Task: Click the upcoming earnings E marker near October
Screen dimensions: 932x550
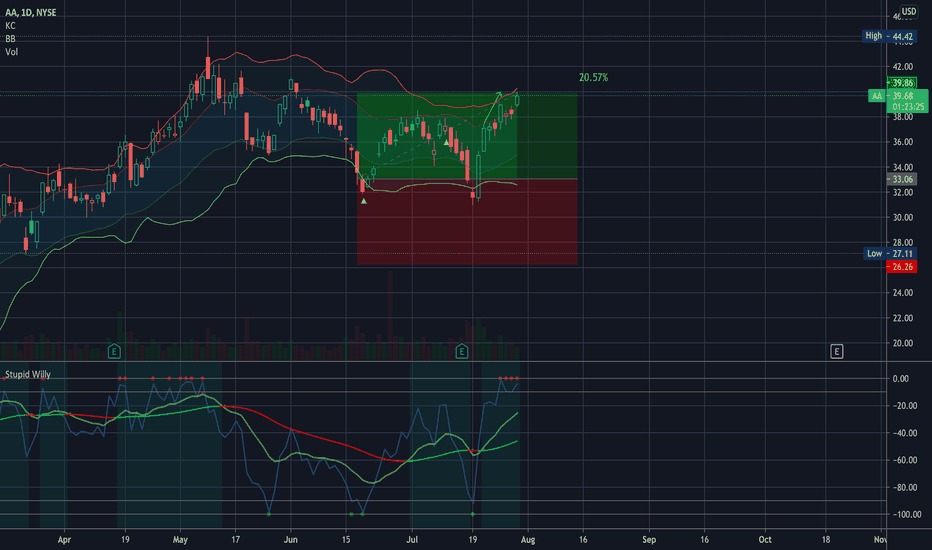Action: (836, 351)
